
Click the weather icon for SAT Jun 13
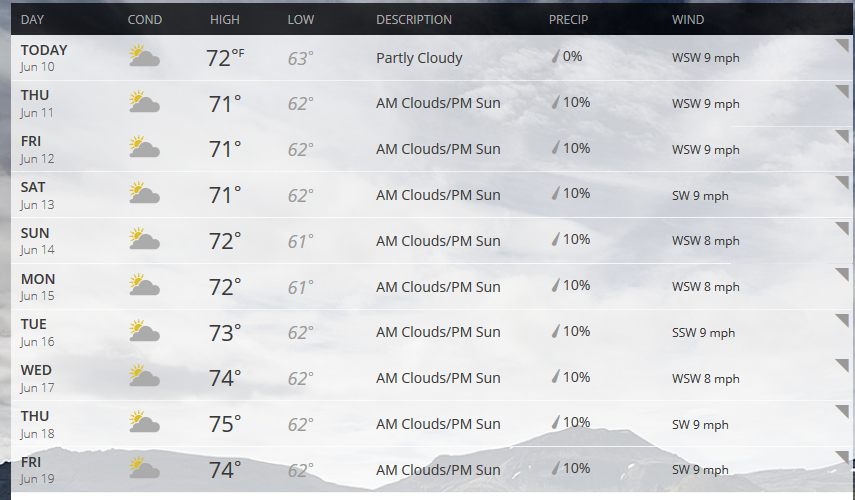[144, 193]
